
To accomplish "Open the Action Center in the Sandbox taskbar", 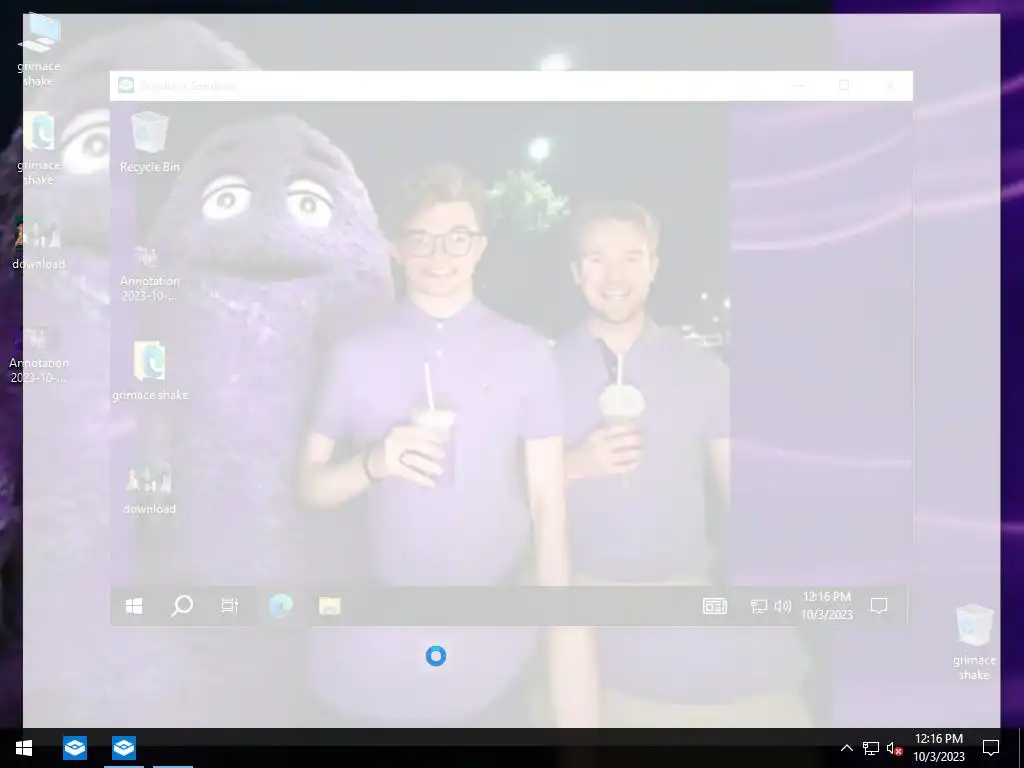I will pyautogui.click(x=879, y=606).
